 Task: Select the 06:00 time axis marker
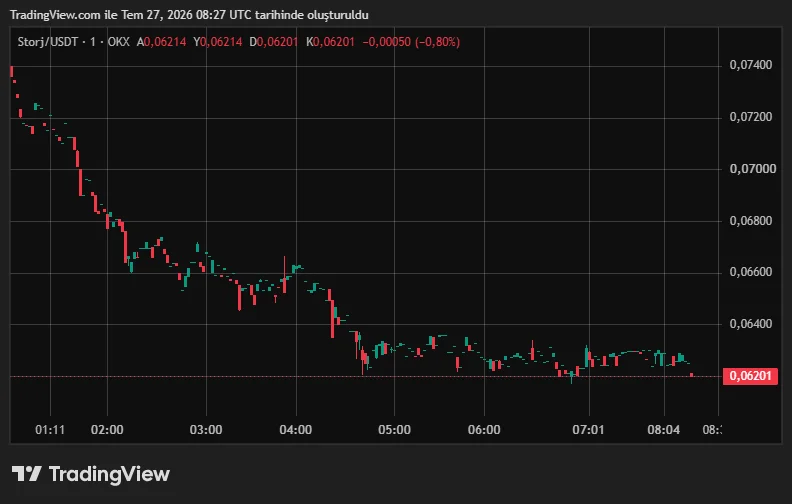(484, 430)
